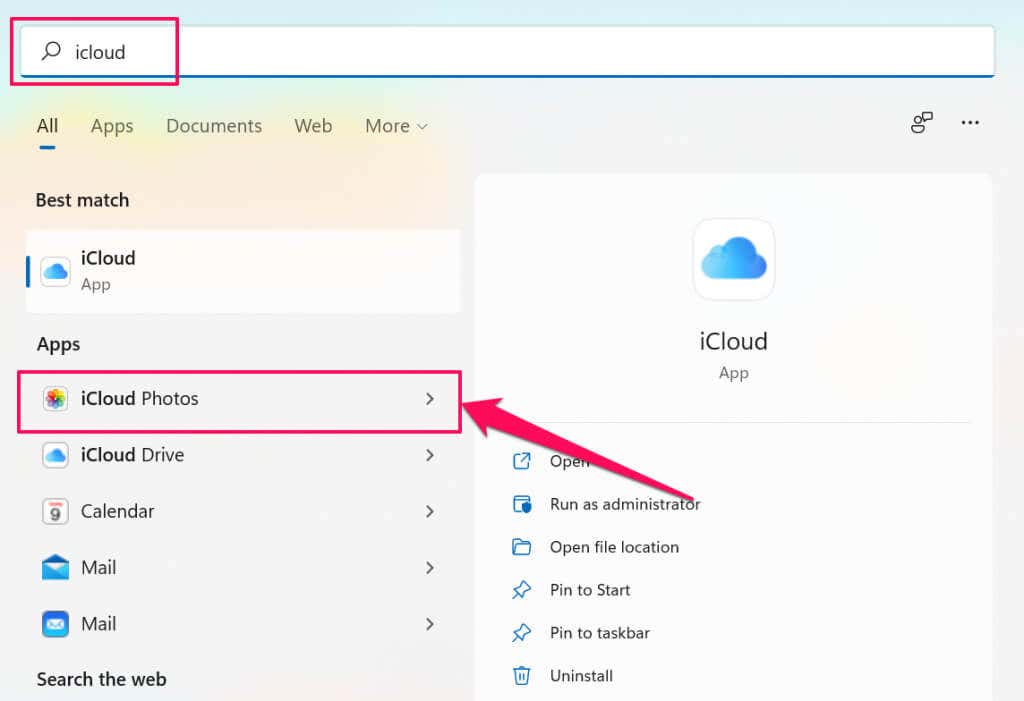The width and height of the screenshot is (1024, 701).
Task: Open the search feedback people icon
Action: [921, 122]
